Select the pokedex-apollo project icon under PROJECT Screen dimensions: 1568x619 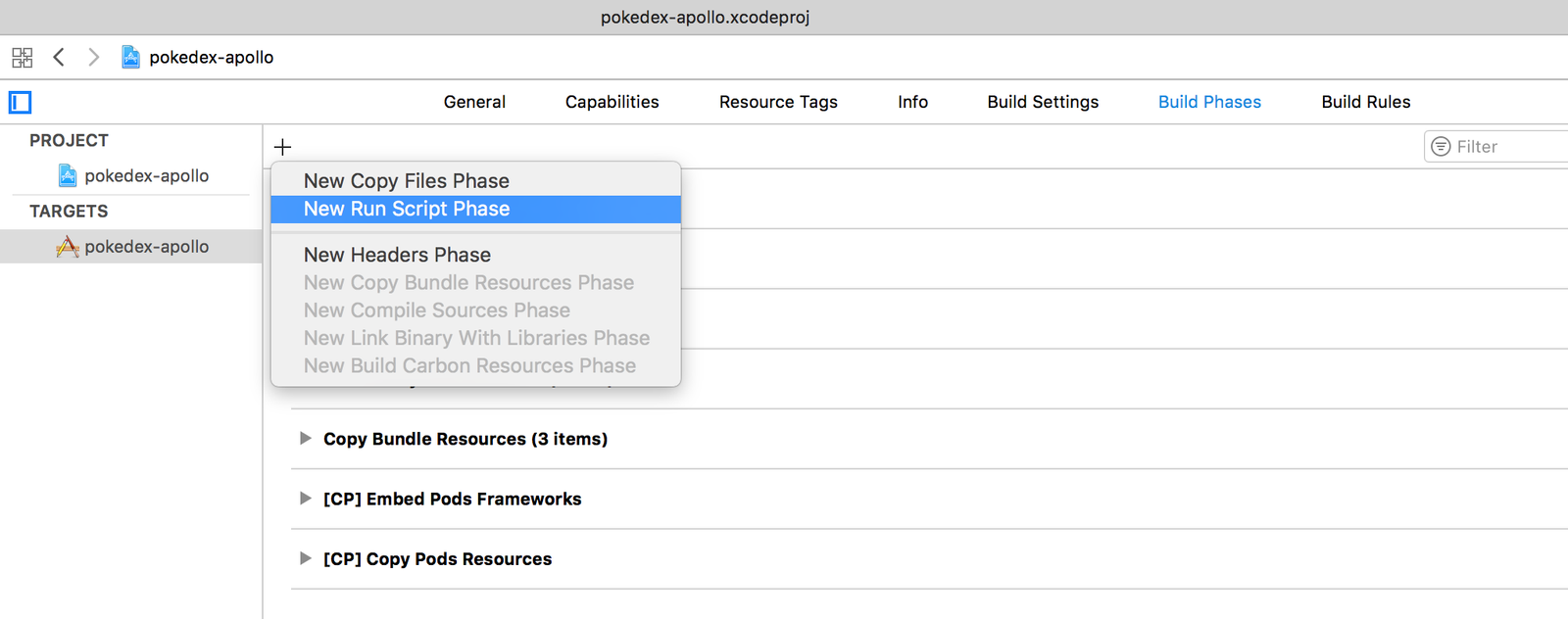(x=67, y=175)
